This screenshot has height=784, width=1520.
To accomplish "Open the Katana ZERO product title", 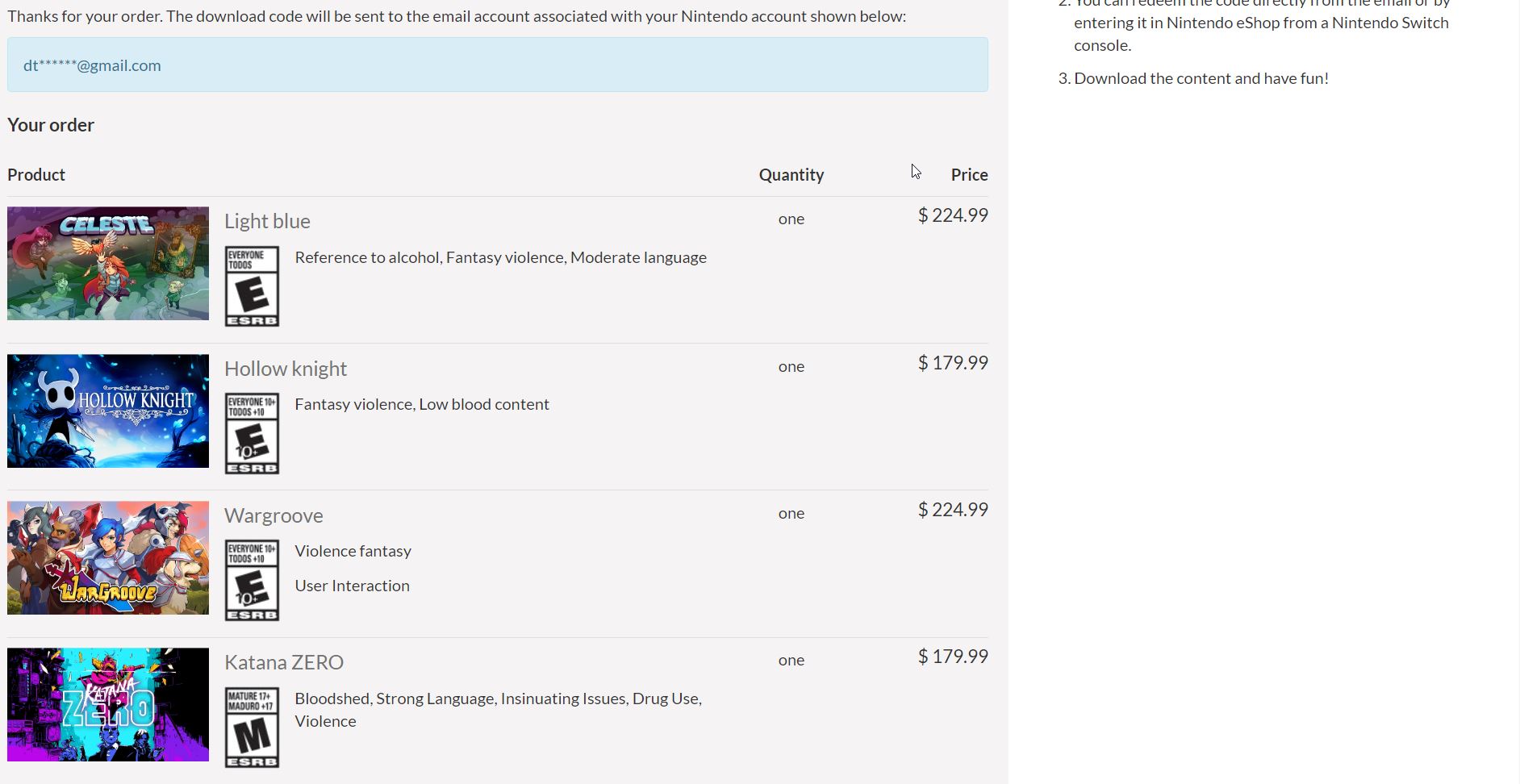I will coord(284,662).
